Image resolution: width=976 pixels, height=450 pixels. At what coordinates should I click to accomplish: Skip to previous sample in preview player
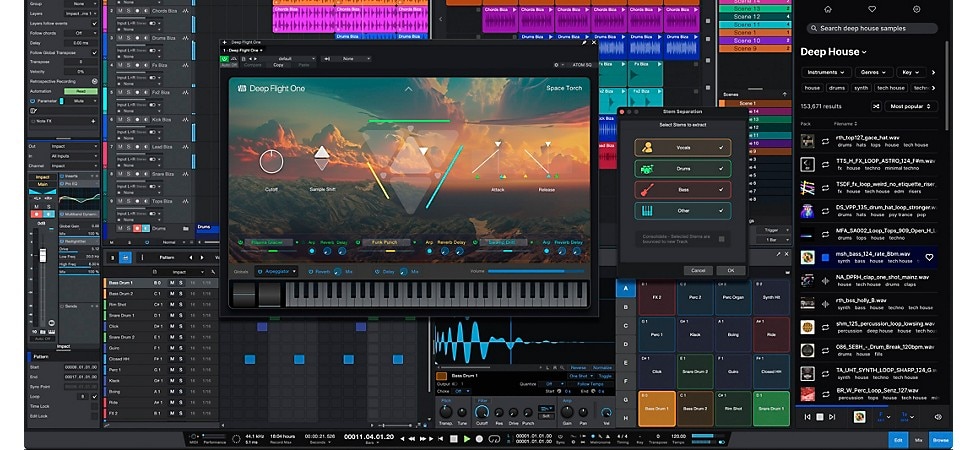[x=807, y=417]
